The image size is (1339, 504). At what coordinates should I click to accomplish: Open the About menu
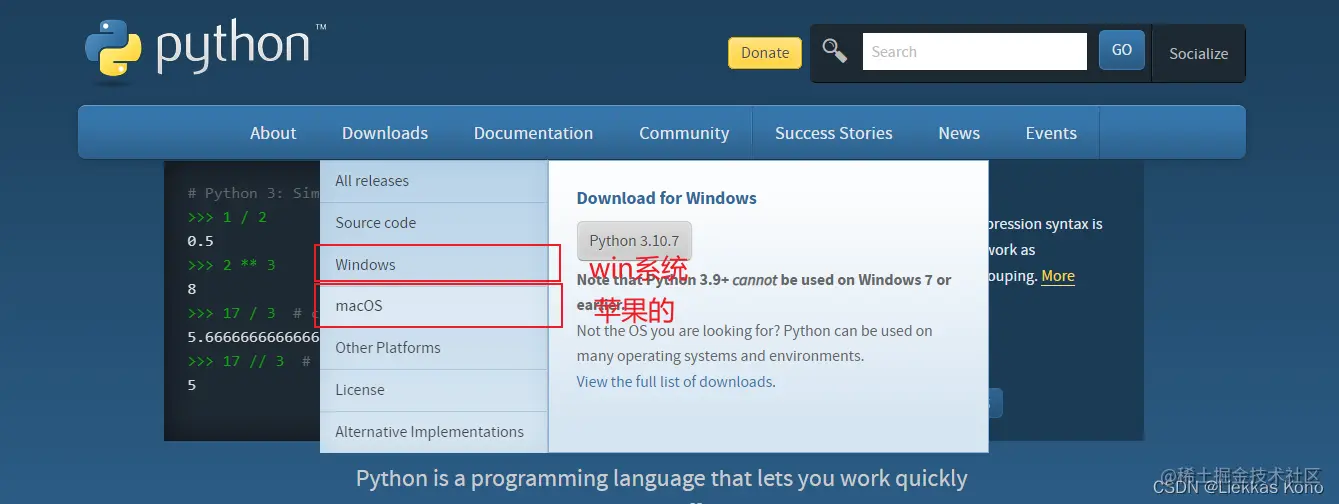[273, 133]
